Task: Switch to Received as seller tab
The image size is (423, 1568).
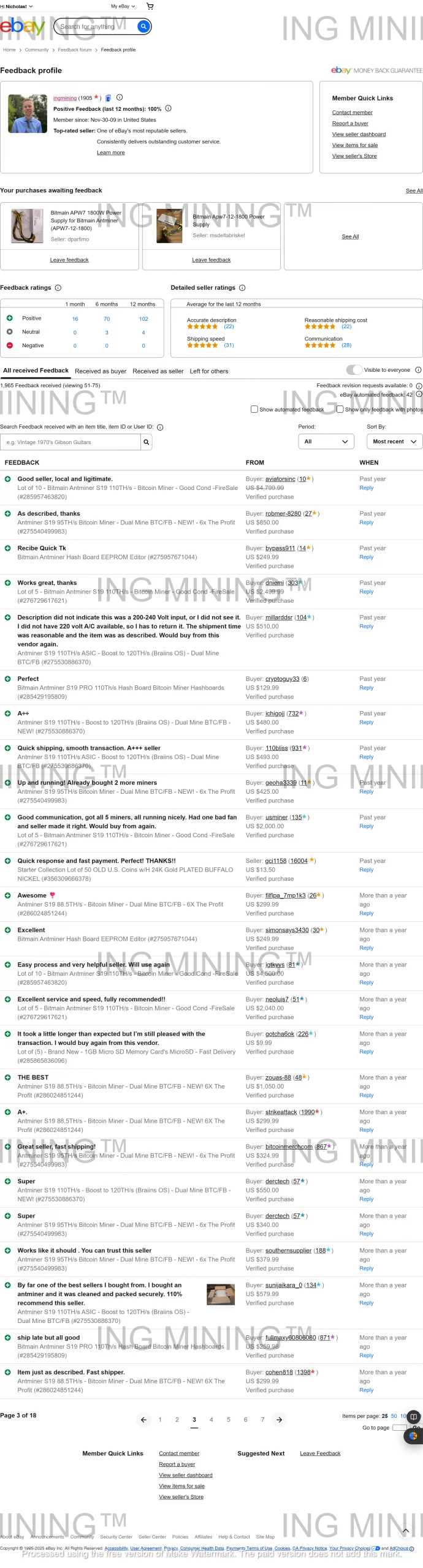Action: pos(158,371)
